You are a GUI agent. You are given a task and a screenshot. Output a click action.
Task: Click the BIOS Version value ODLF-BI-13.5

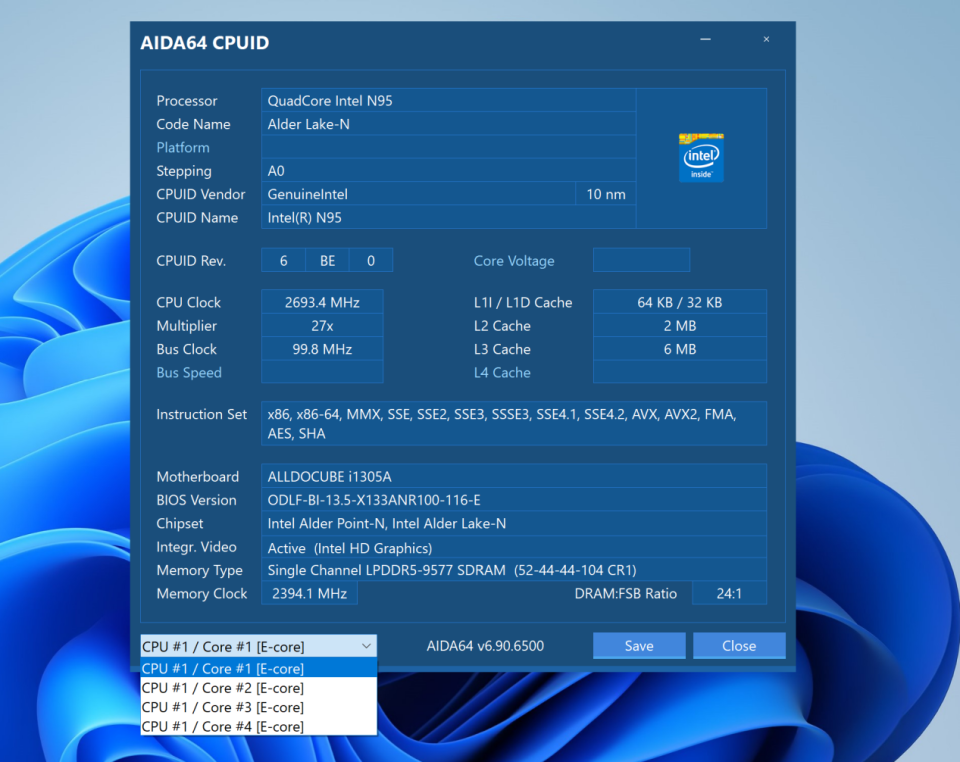coord(514,499)
